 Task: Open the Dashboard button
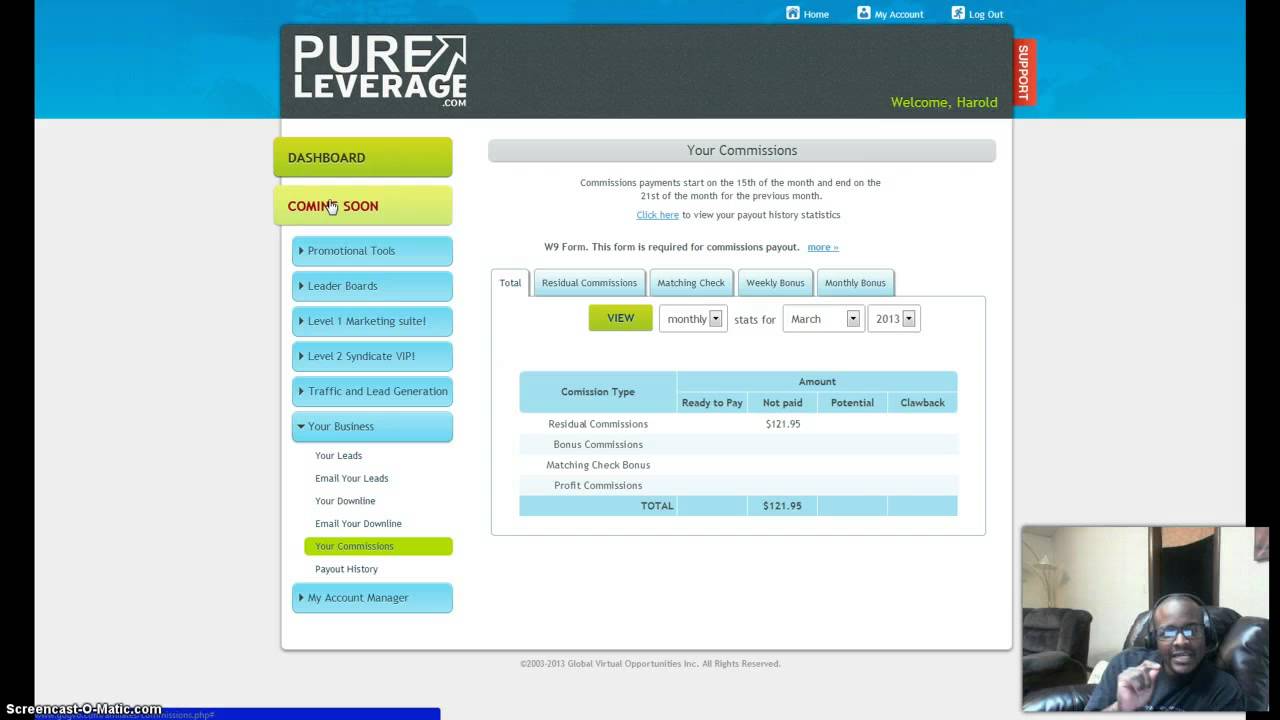point(363,157)
